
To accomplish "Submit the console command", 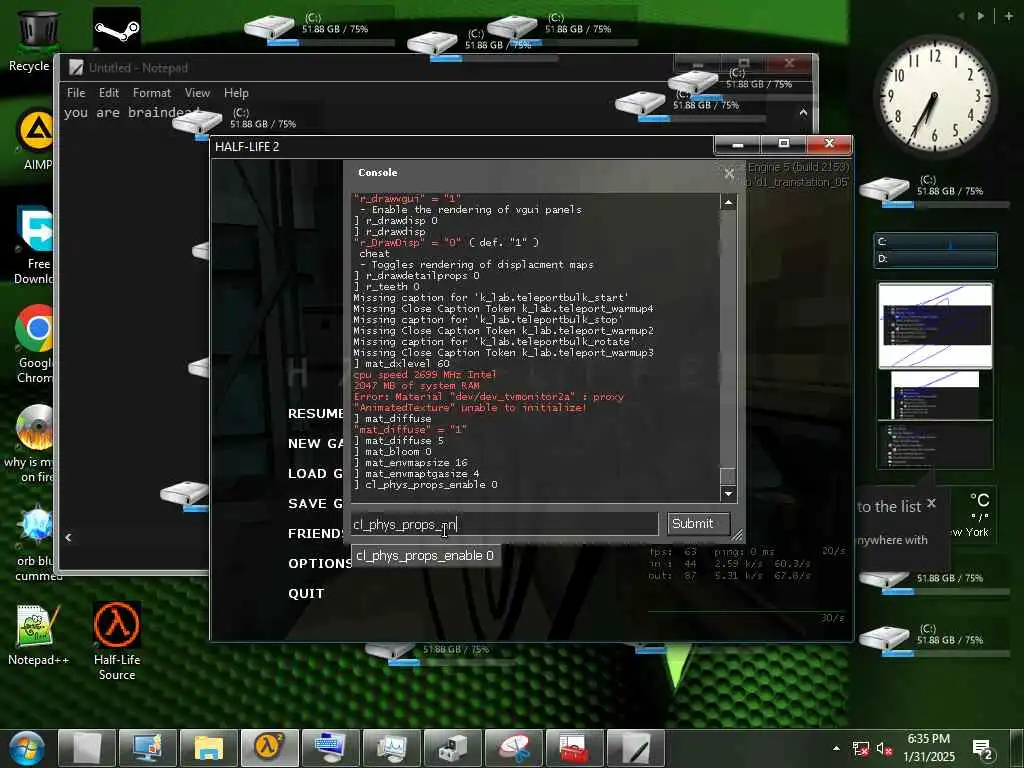I will coord(698,523).
